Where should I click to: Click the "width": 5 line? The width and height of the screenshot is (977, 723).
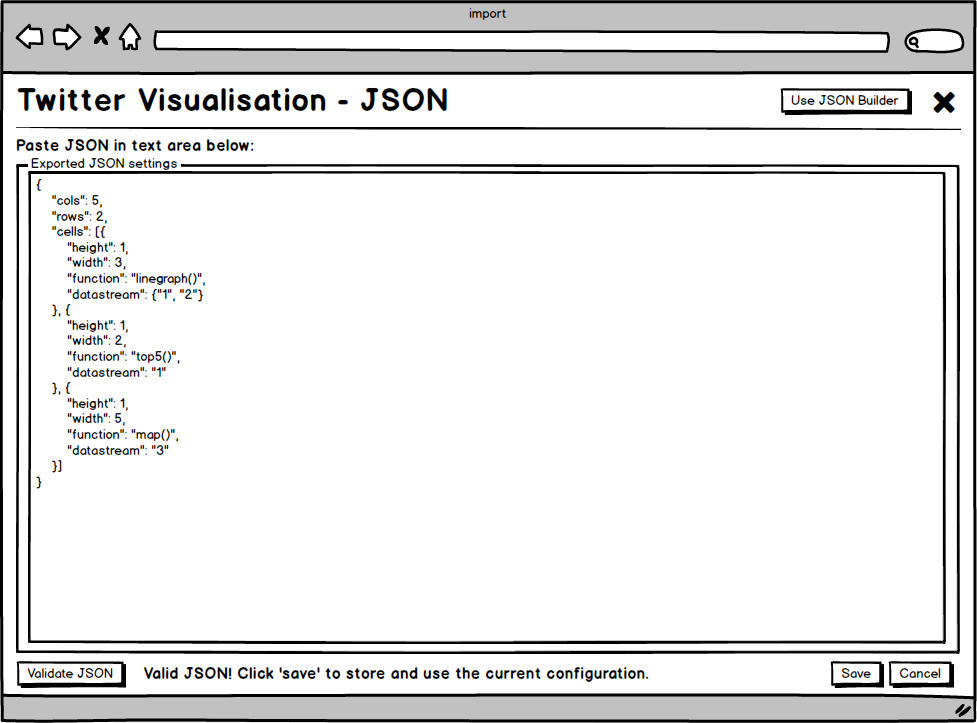[x=97, y=418]
